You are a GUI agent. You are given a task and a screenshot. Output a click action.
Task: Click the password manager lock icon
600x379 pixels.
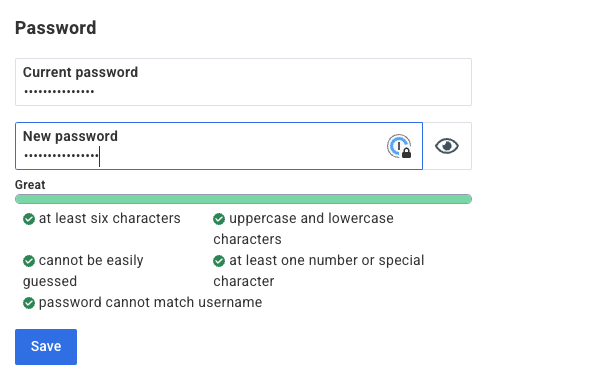[x=399, y=146]
